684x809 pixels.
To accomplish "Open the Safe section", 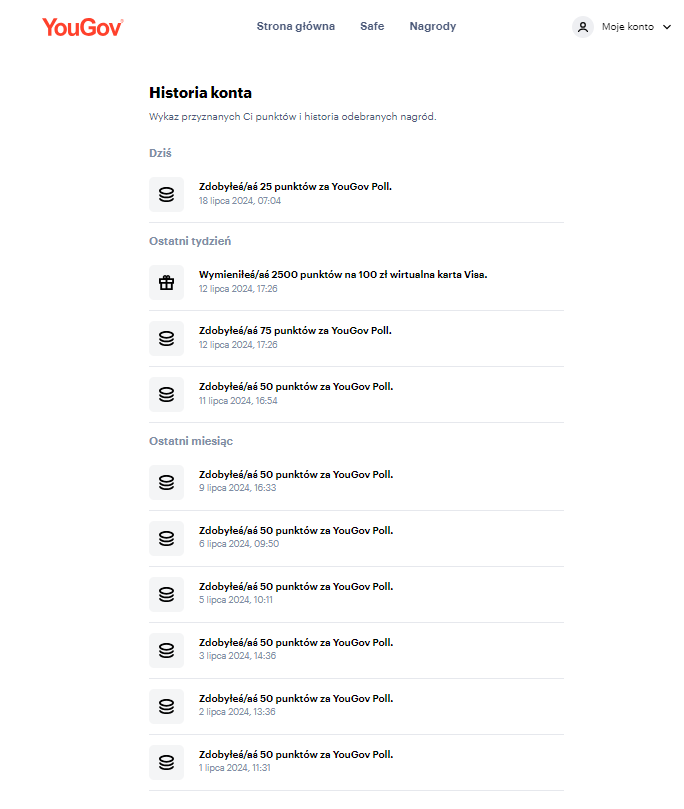I will (372, 26).
